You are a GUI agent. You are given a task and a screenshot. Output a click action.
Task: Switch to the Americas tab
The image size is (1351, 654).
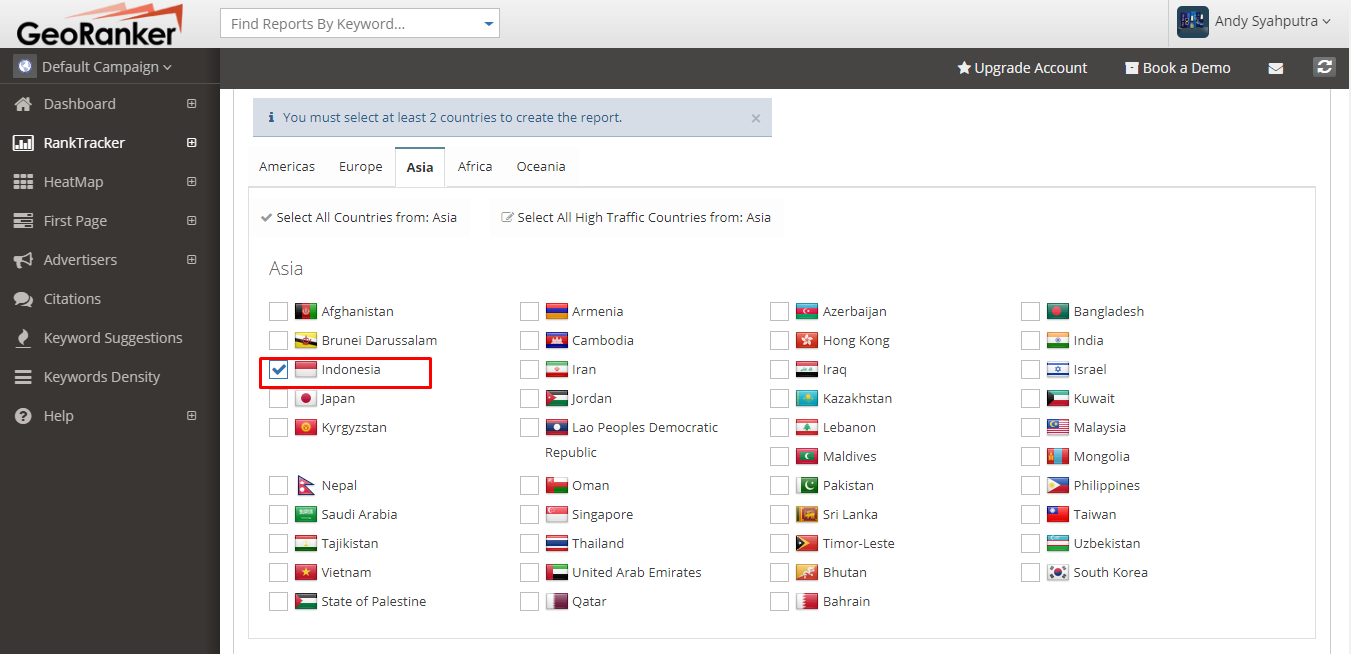pos(287,167)
